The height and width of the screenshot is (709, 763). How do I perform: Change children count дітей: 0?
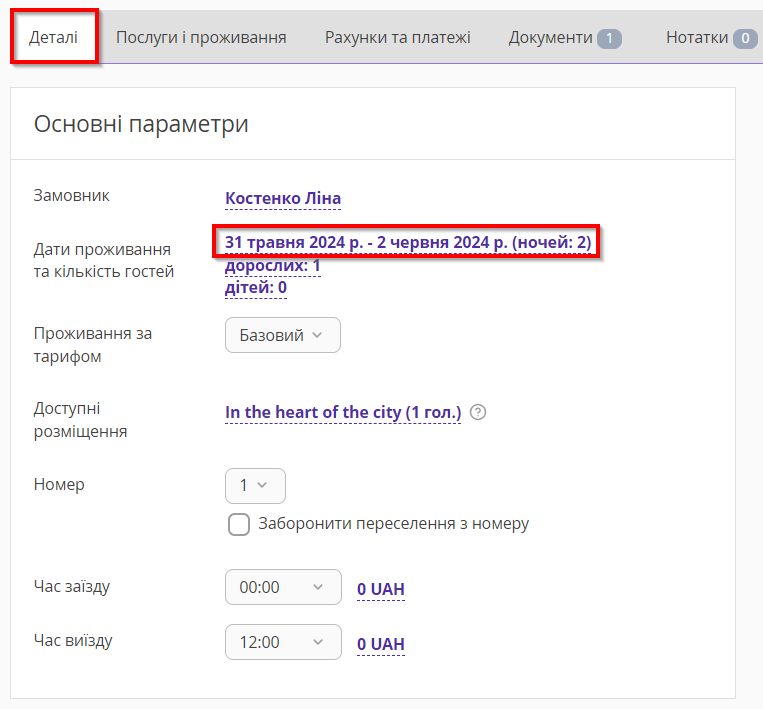tap(255, 288)
